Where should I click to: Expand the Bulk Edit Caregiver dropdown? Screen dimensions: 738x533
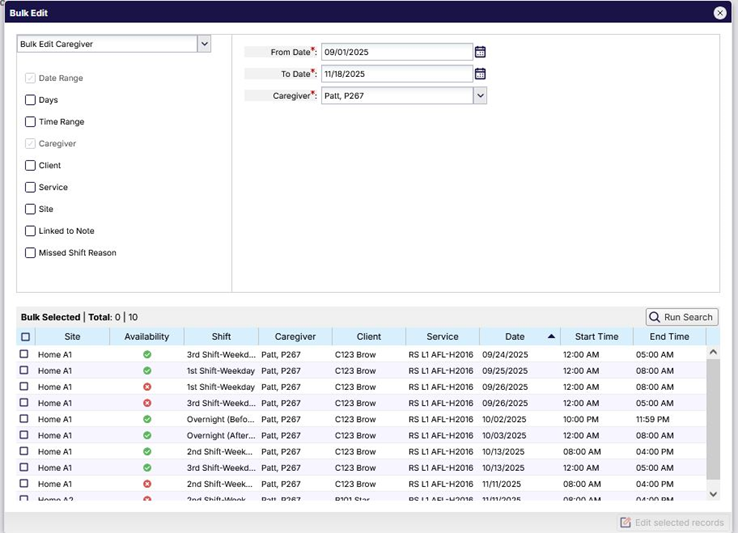point(204,44)
